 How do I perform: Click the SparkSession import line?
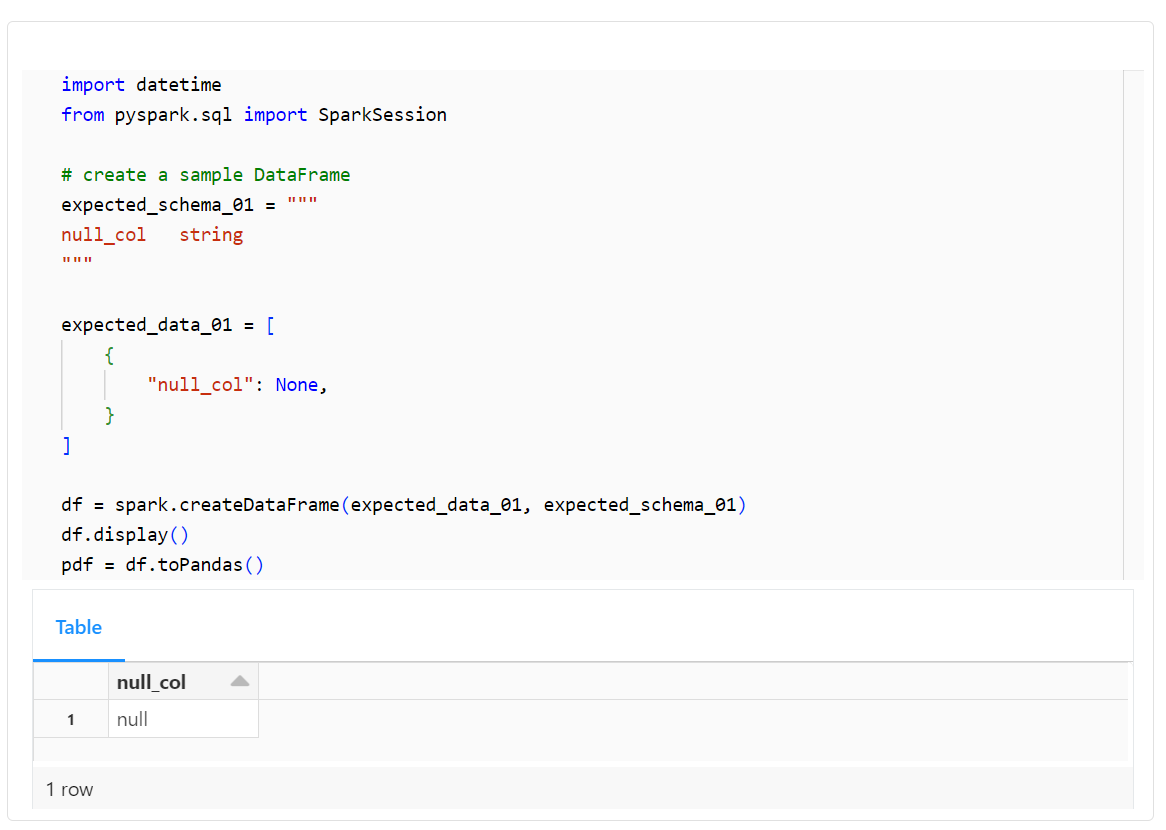(x=254, y=115)
